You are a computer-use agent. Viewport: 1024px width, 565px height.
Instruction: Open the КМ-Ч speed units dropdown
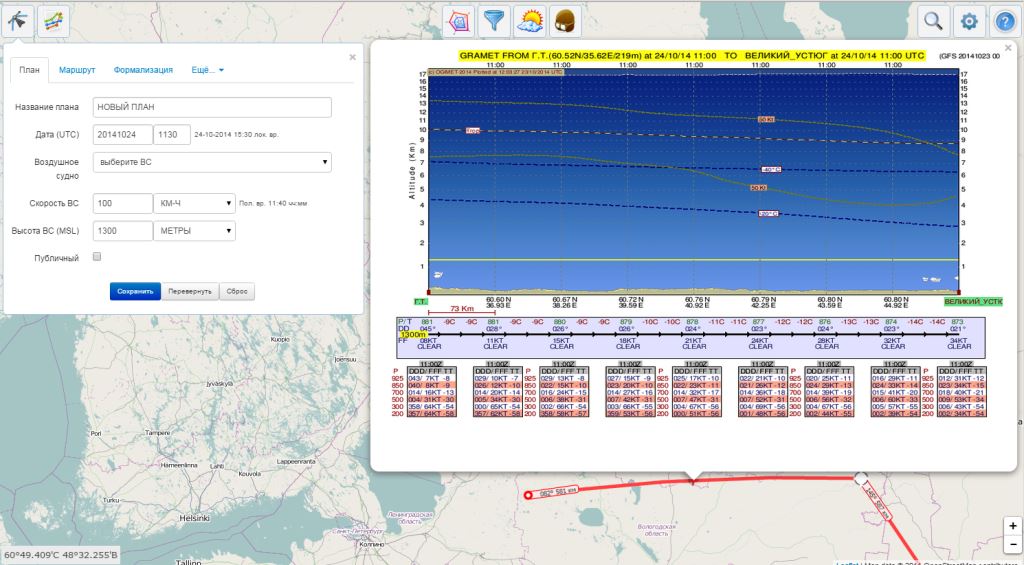point(194,203)
